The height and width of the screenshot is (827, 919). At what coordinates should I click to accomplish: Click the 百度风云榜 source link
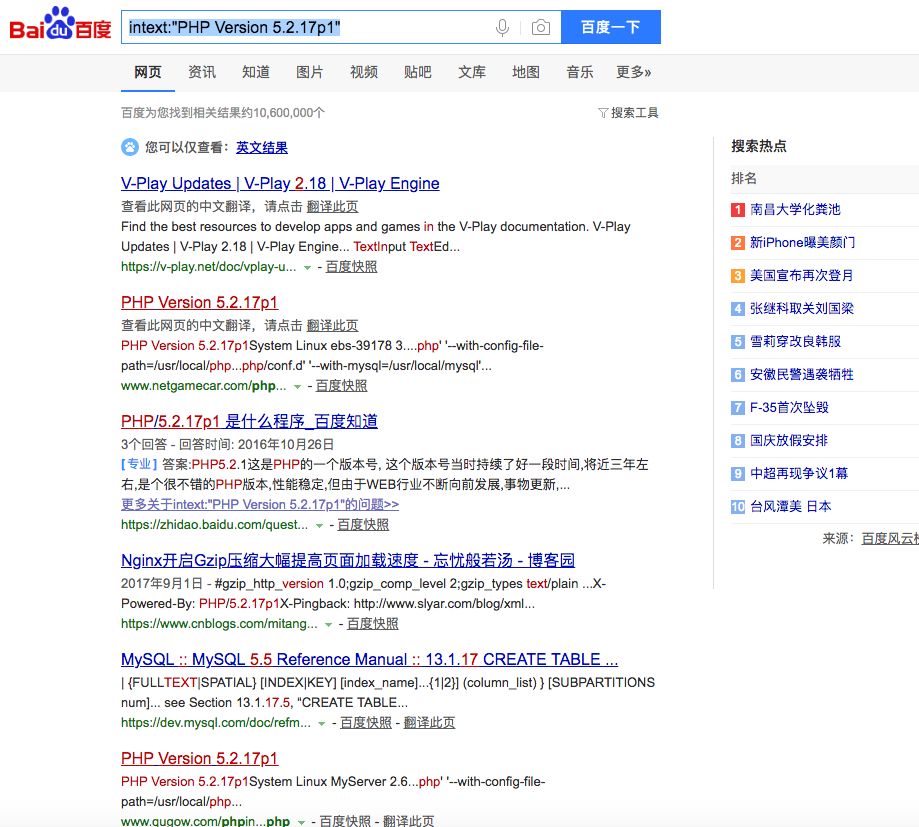coord(890,539)
